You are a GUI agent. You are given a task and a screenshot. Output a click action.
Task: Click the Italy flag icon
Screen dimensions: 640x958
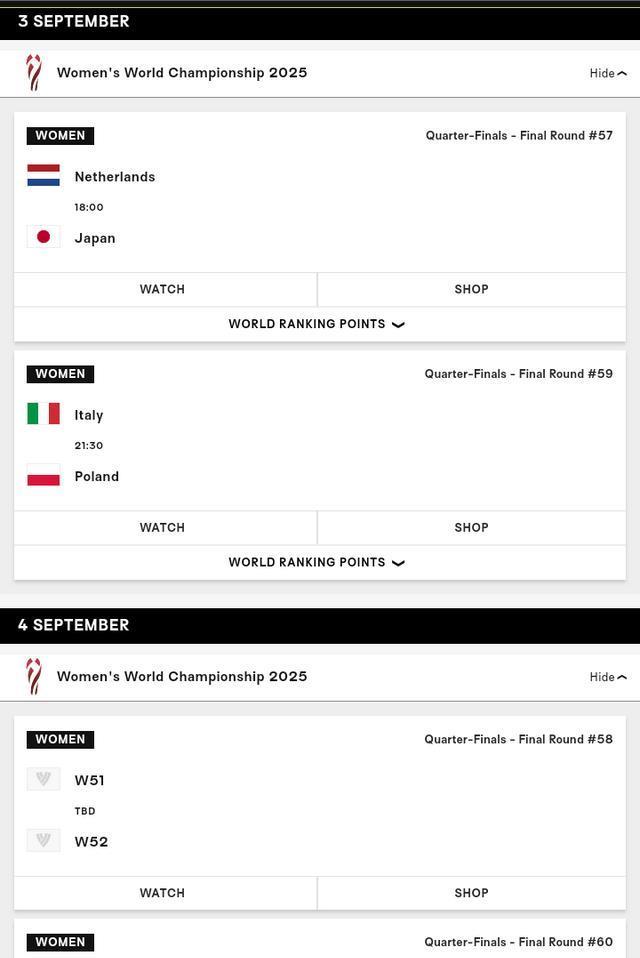pos(43,414)
